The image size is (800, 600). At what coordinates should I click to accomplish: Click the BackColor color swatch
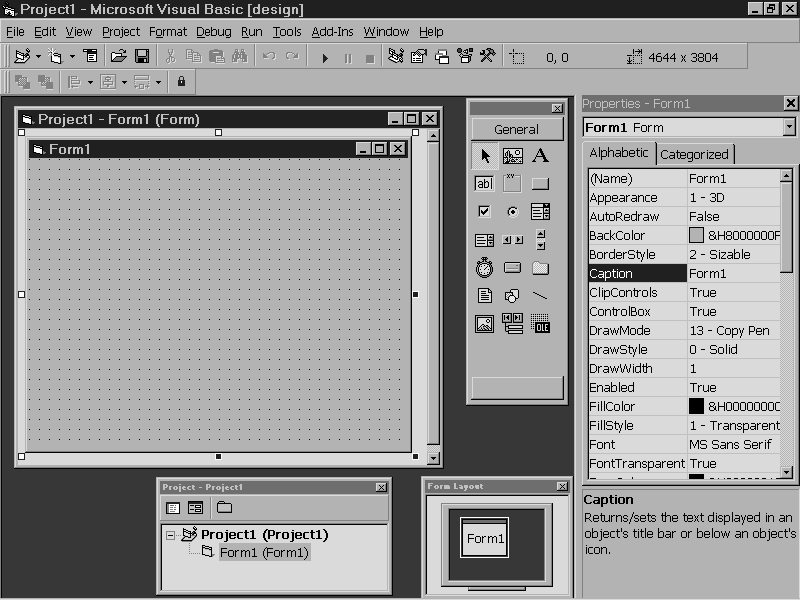tap(696, 235)
